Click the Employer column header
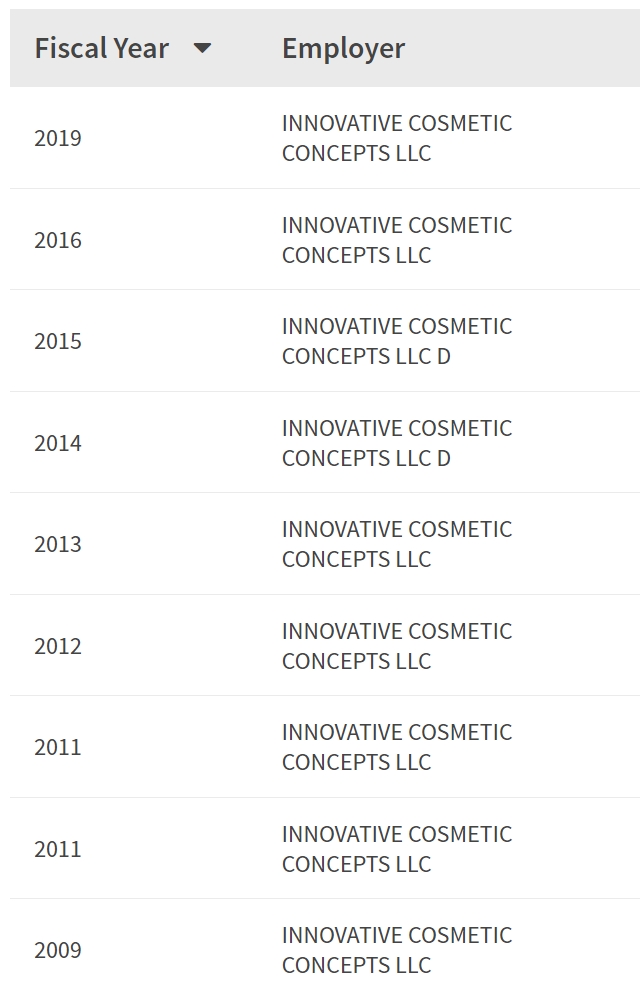 pyautogui.click(x=343, y=48)
